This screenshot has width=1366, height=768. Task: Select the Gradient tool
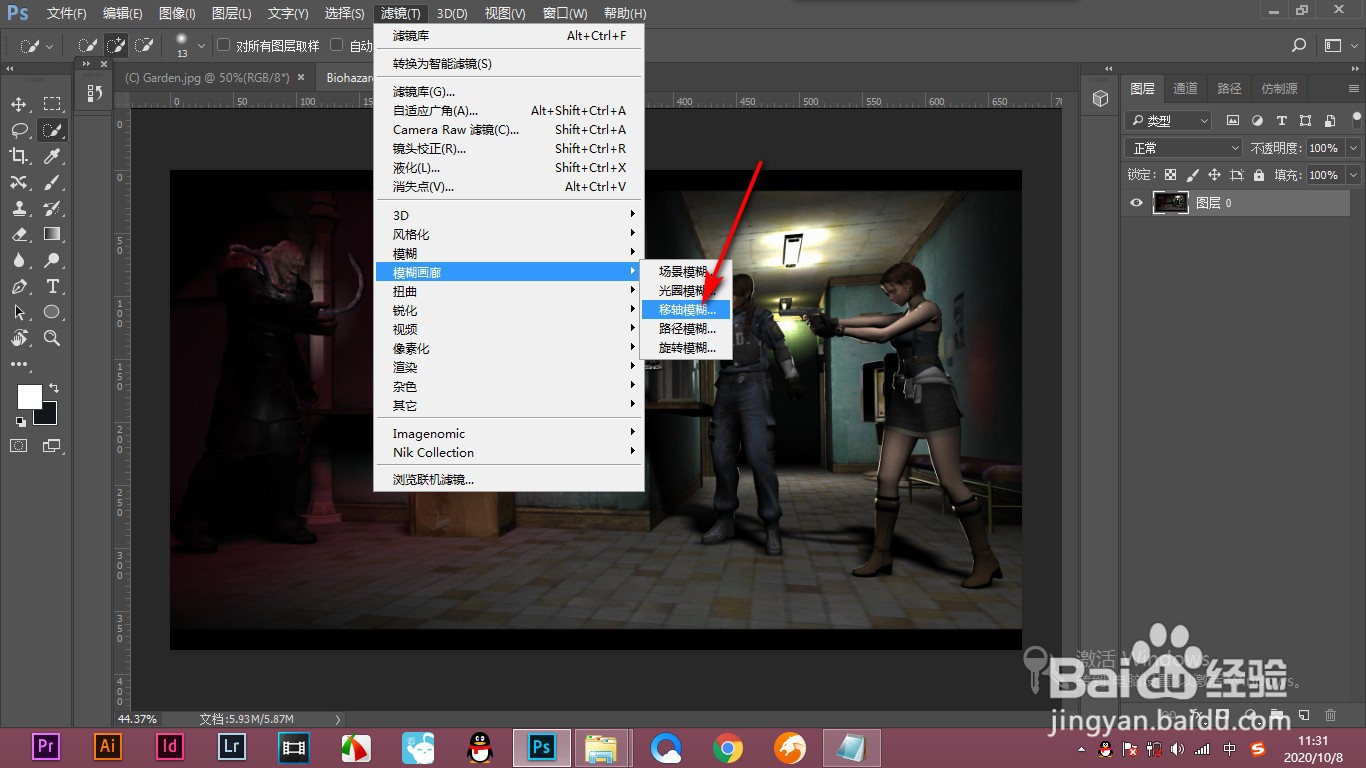click(x=52, y=234)
